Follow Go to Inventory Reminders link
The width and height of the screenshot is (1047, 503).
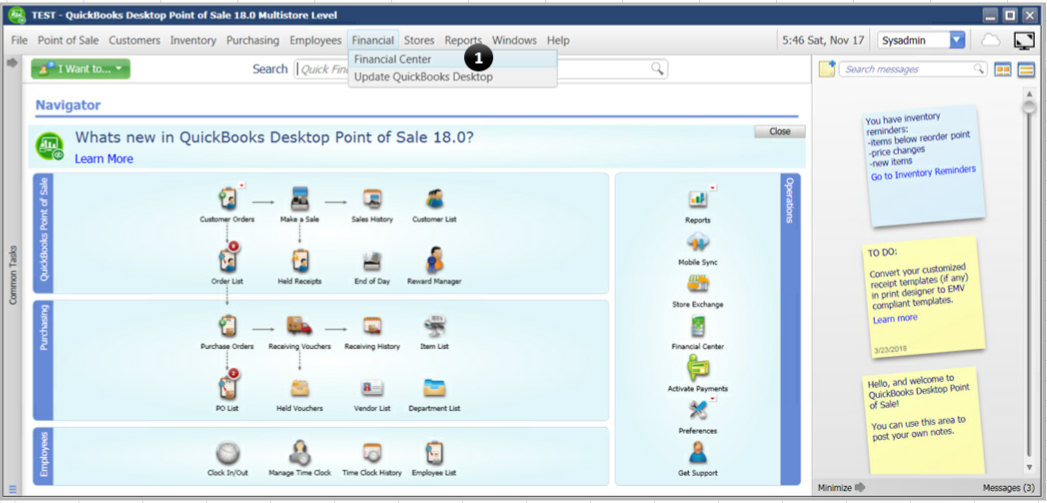(923, 173)
